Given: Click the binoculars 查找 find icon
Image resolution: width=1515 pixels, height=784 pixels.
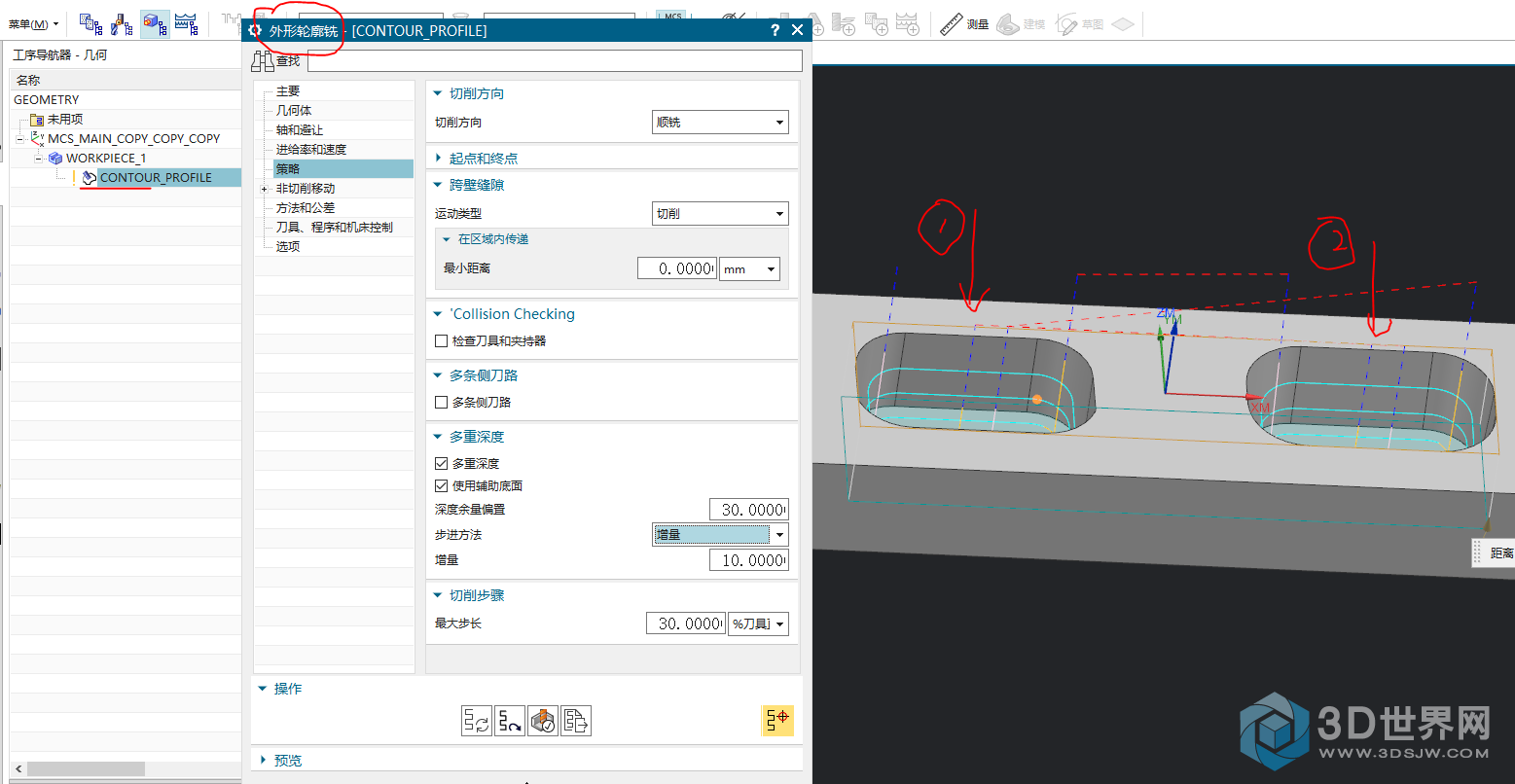Looking at the screenshot, I should pyautogui.click(x=263, y=61).
